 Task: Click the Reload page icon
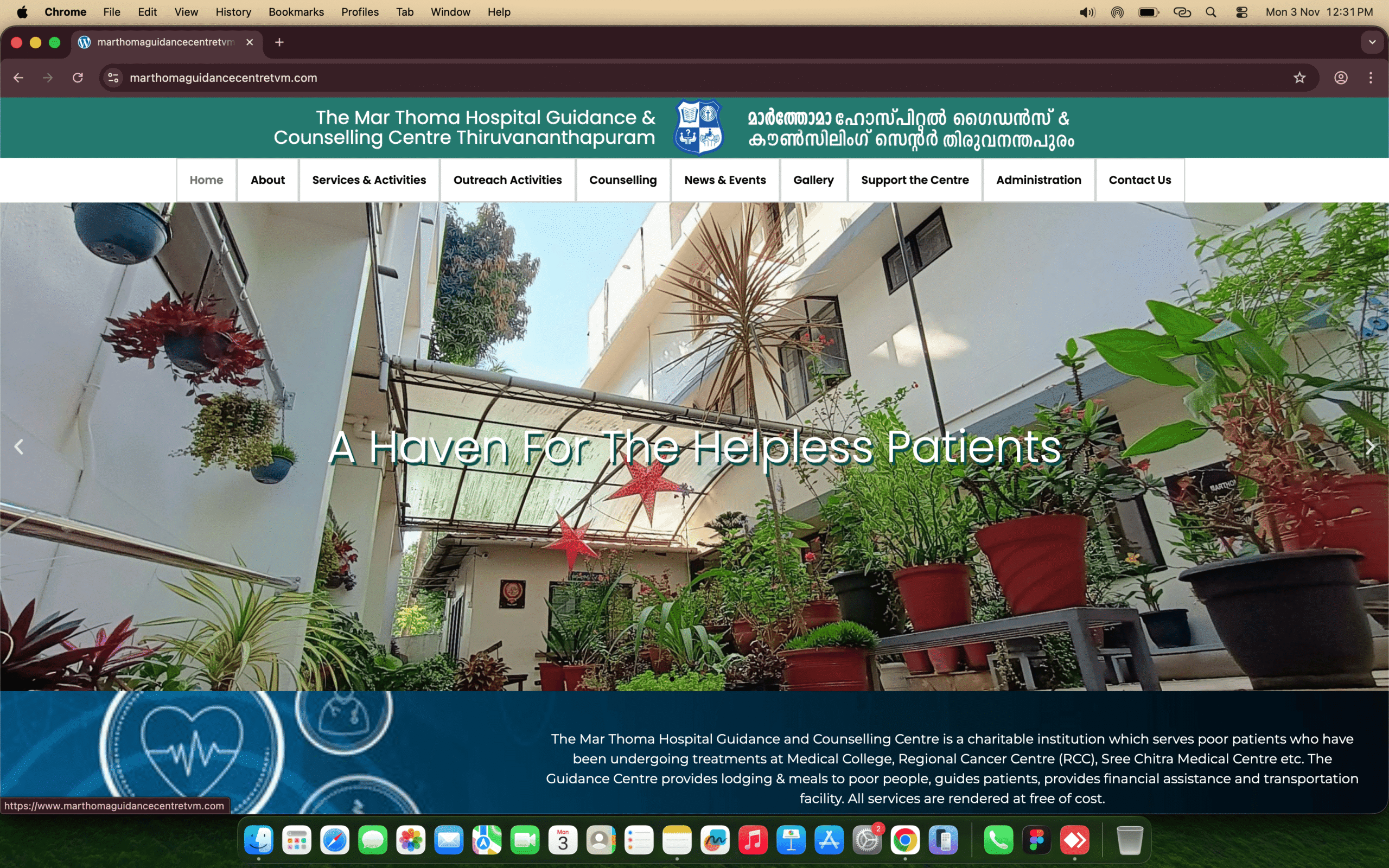click(78, 78)
